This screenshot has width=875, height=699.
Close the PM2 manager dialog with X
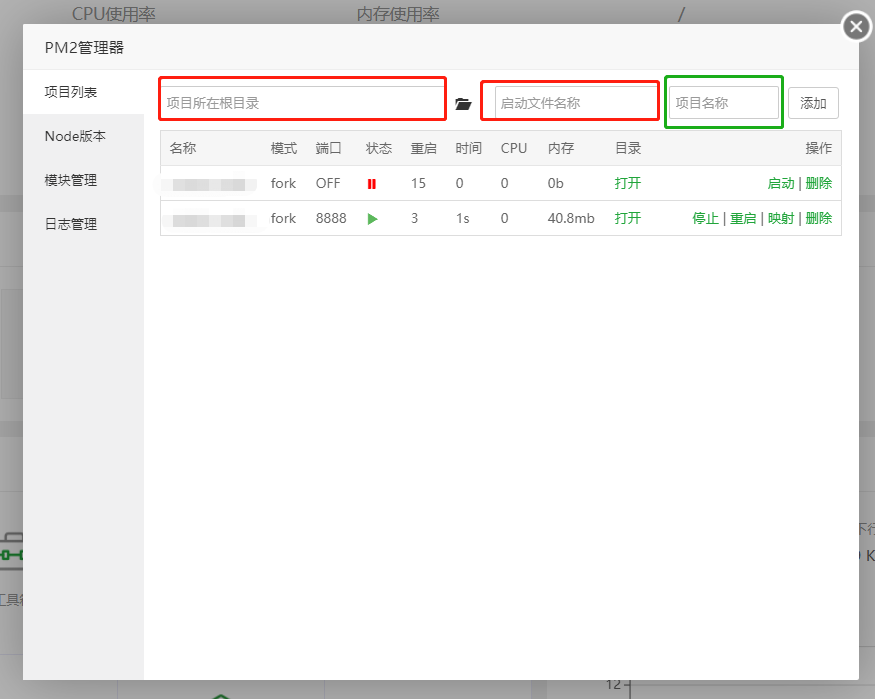(x=856, y=26)
